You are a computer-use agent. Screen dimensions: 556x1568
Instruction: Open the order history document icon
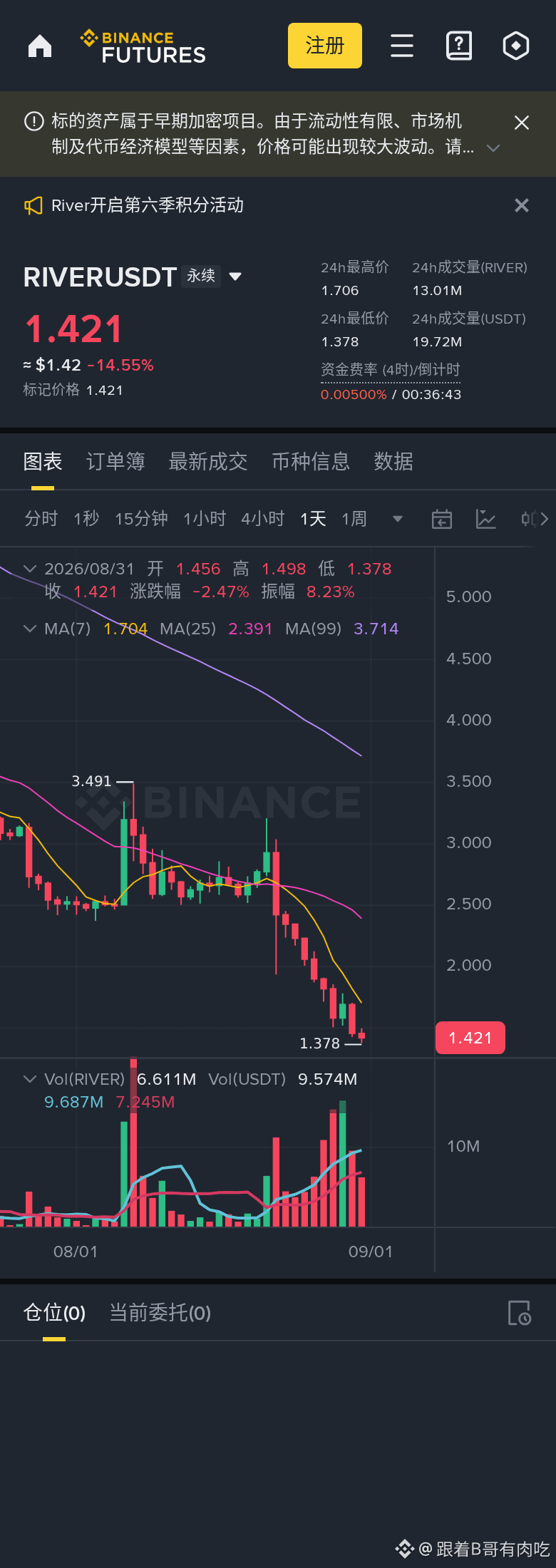tap(519, 1313)
